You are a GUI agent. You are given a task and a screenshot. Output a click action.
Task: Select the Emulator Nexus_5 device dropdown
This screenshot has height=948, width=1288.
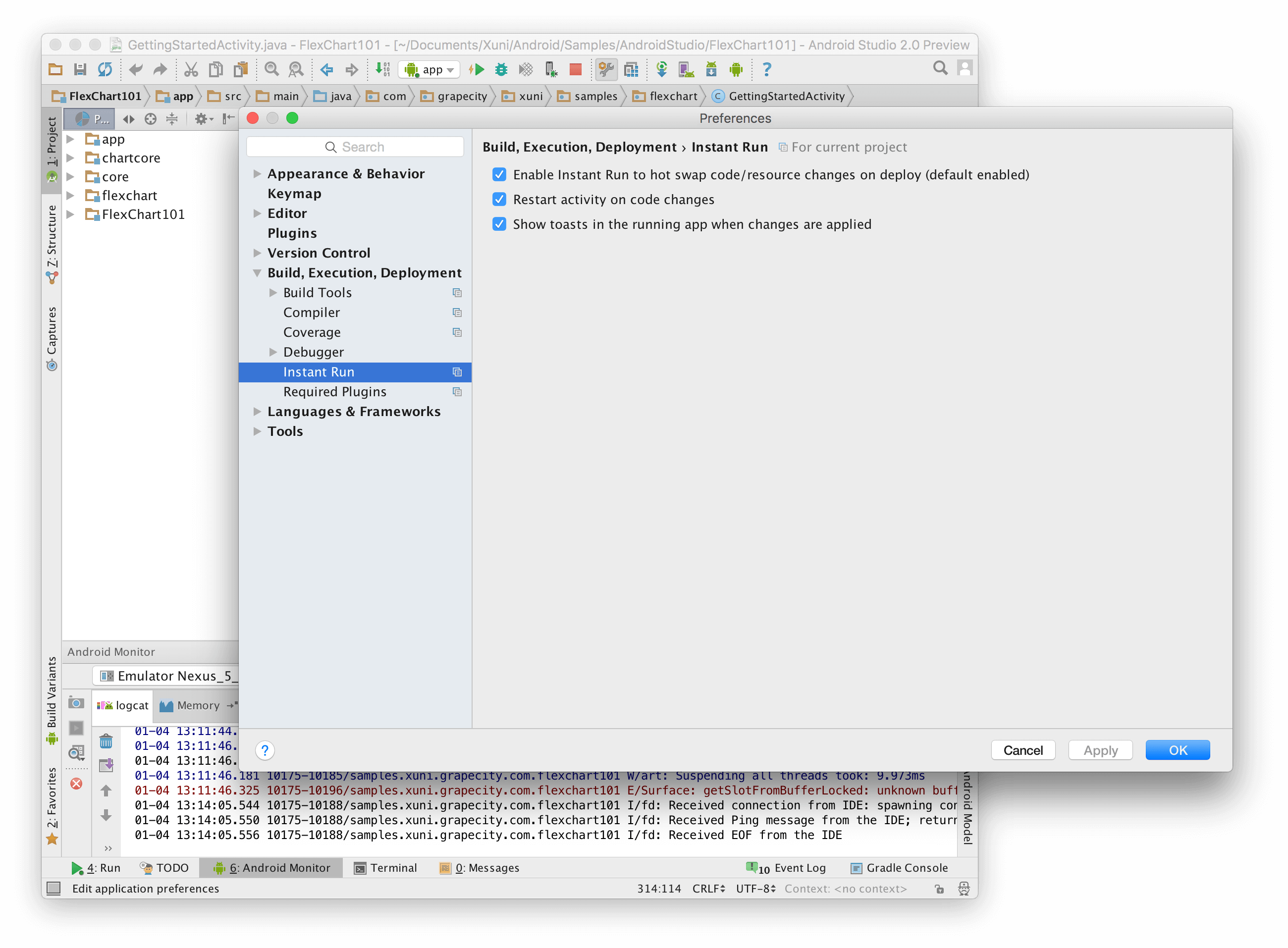[x=166, y=676]
